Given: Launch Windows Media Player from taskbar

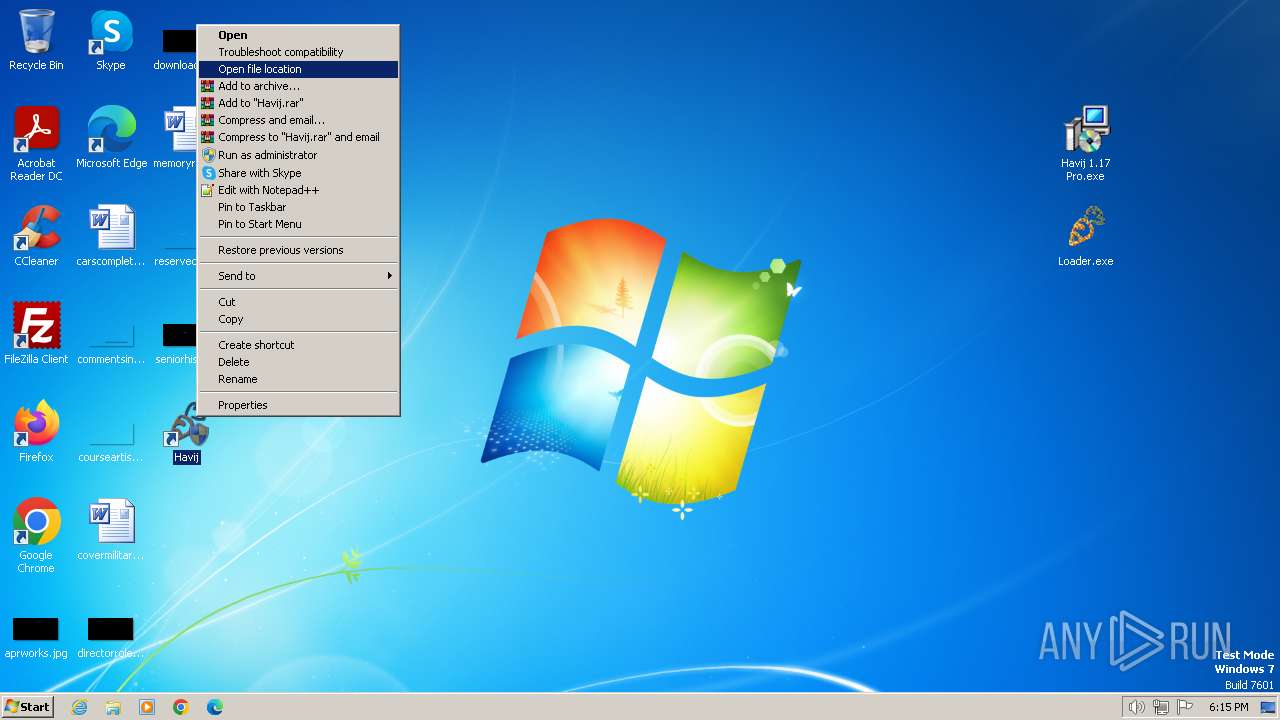Looking at the screenshot, I should click(x=147, y=707).
